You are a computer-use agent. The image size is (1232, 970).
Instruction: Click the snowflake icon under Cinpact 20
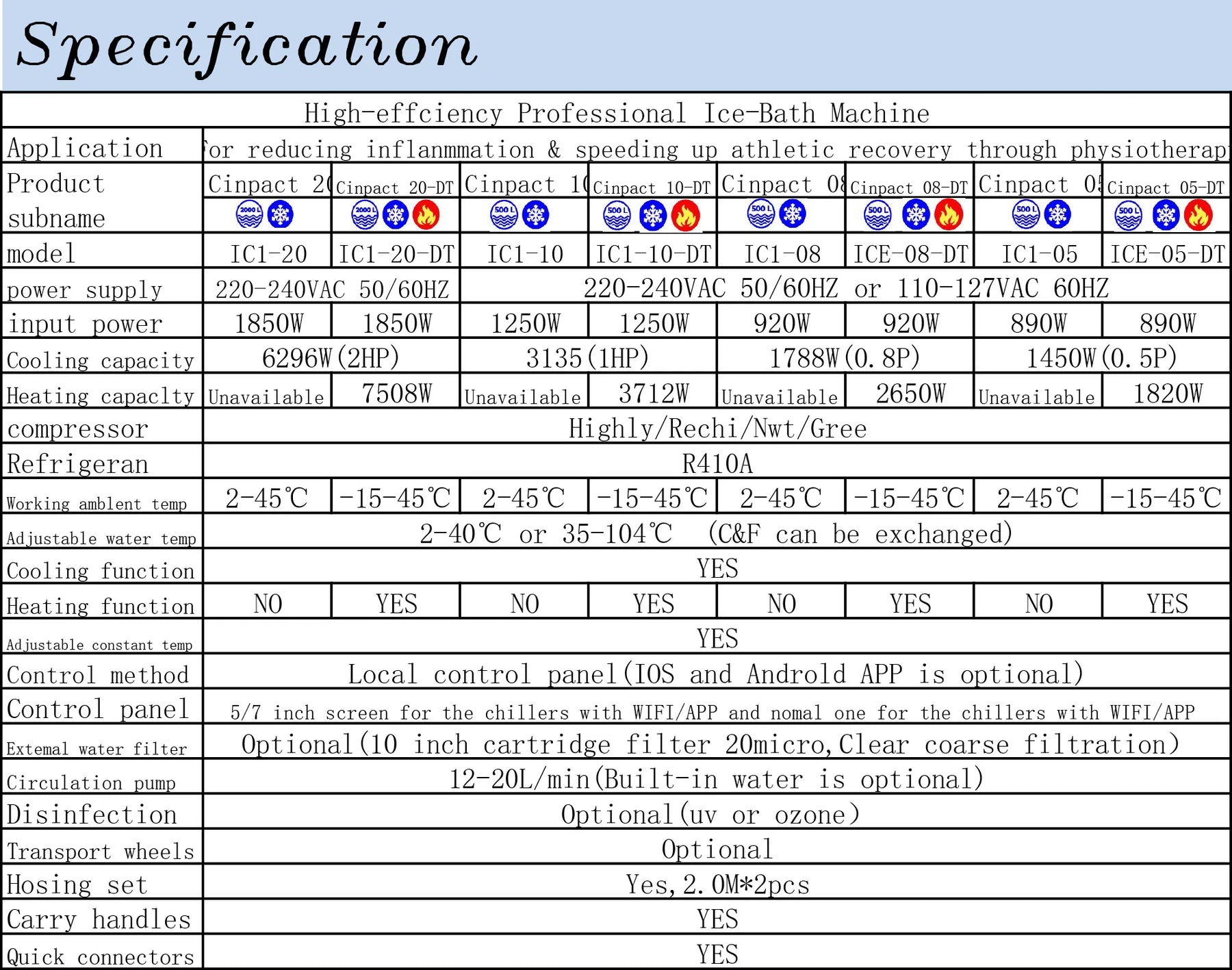pos(280,215)
